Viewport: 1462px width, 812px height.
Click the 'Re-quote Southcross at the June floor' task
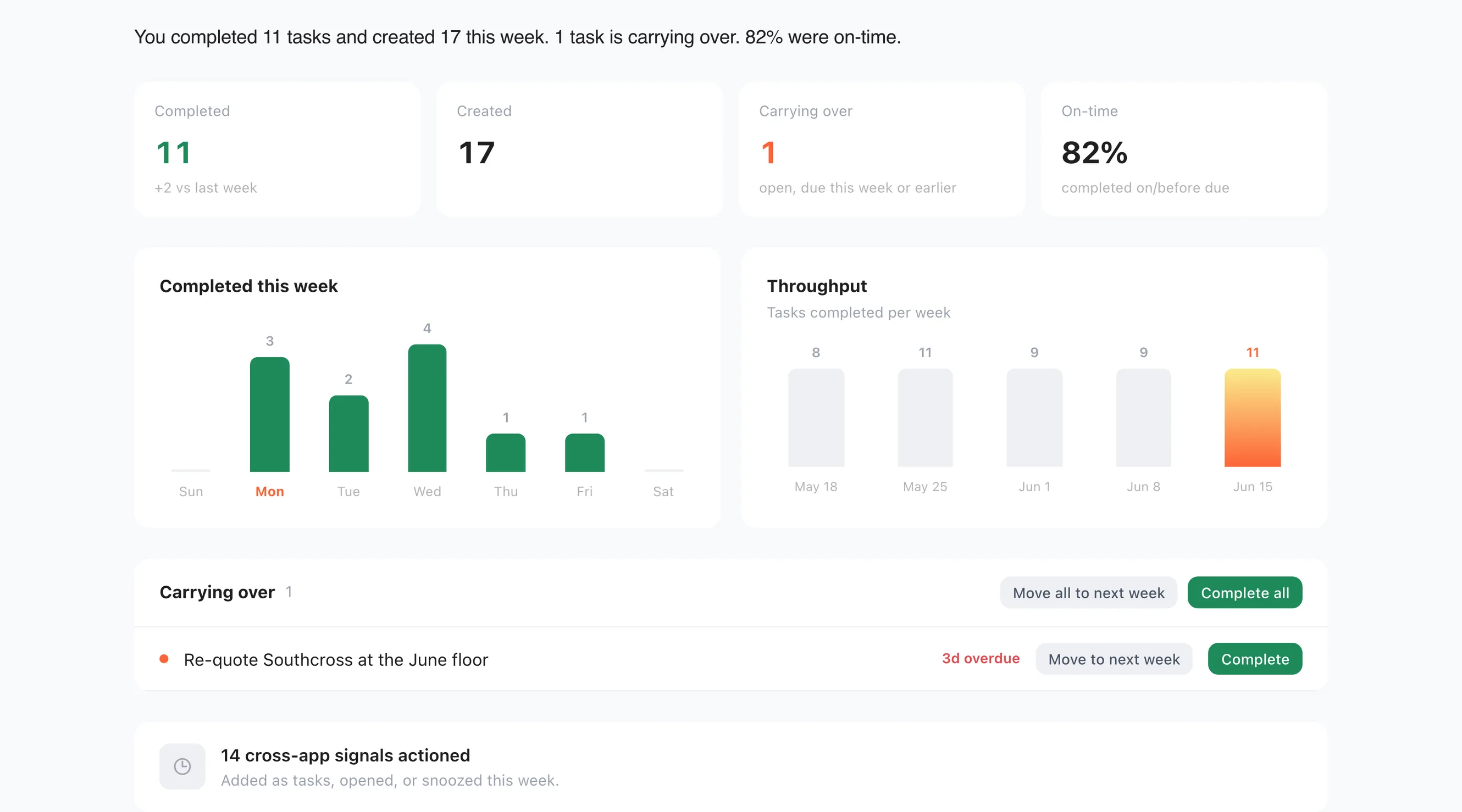click(336, 659)
